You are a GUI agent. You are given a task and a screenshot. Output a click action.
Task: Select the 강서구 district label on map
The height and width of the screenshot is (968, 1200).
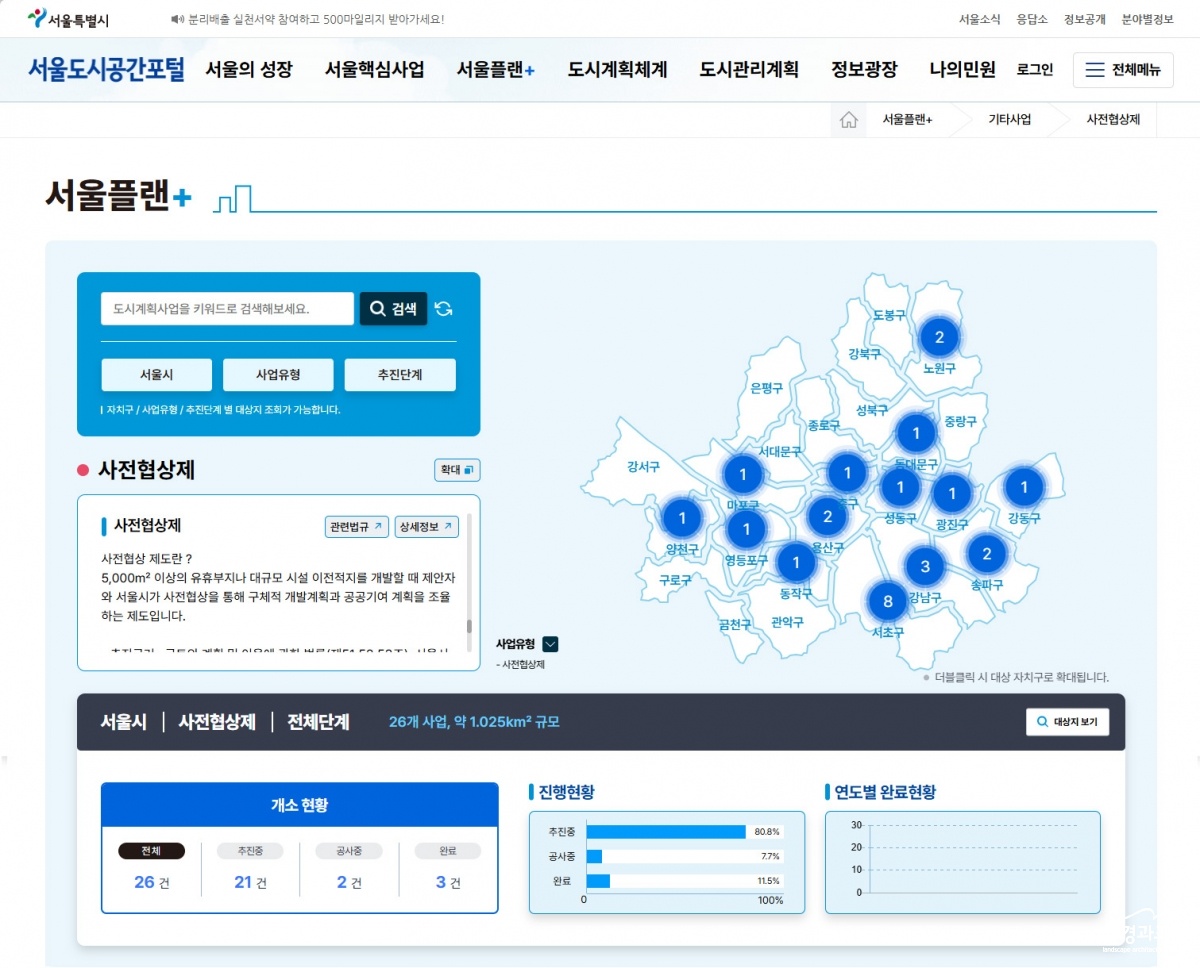[643, 466]
